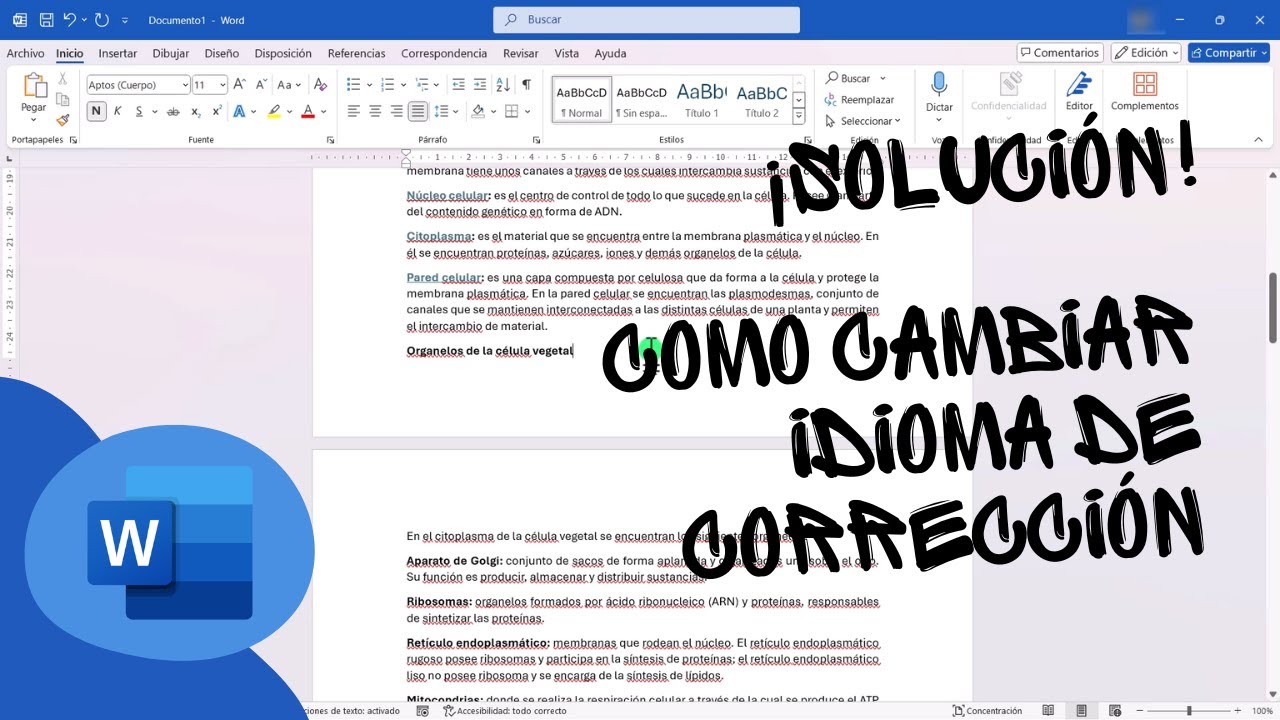Sort text with the A-Z icon
Viewport: 1280px width, 720px height.
[x=503, y=85]
